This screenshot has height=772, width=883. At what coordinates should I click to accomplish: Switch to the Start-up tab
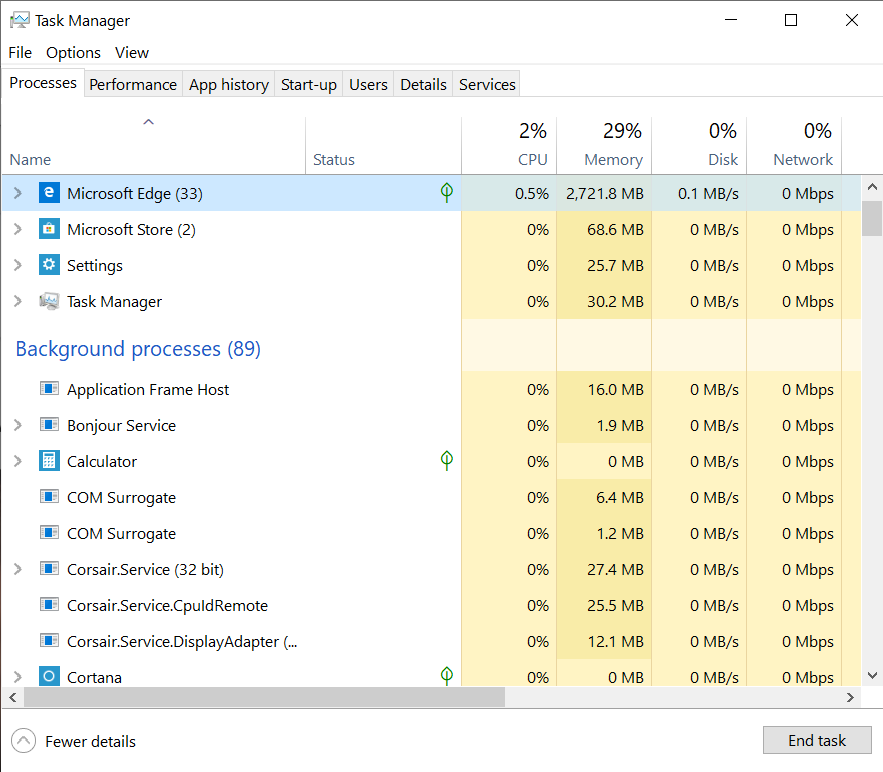tap(309, 84)
